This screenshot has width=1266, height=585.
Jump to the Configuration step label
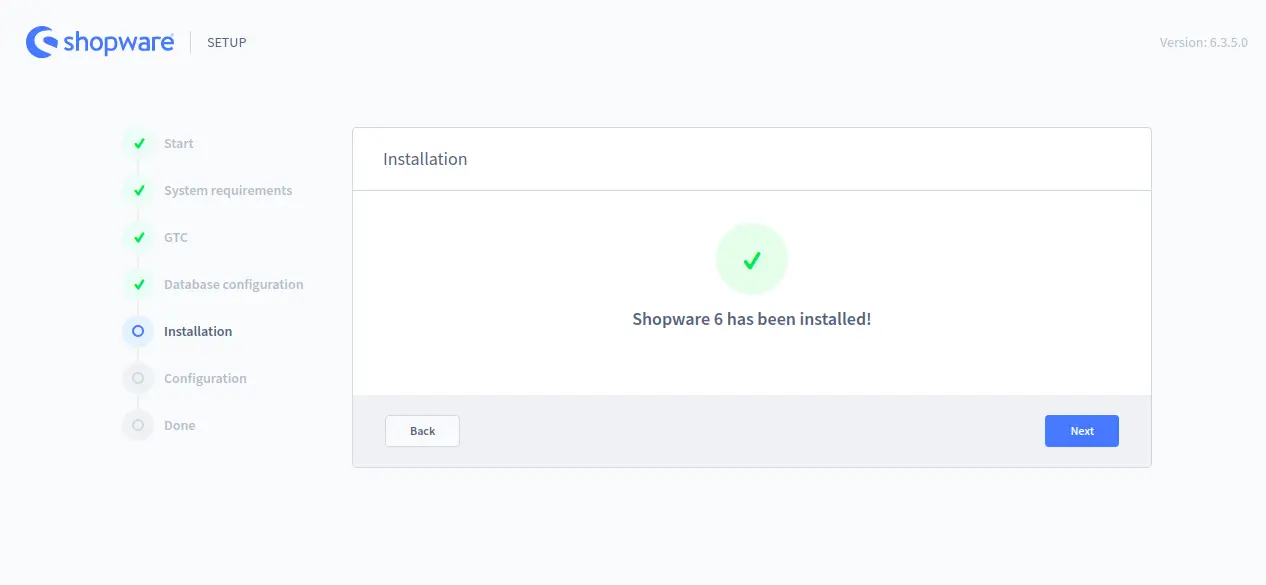[x=205, y=378]
